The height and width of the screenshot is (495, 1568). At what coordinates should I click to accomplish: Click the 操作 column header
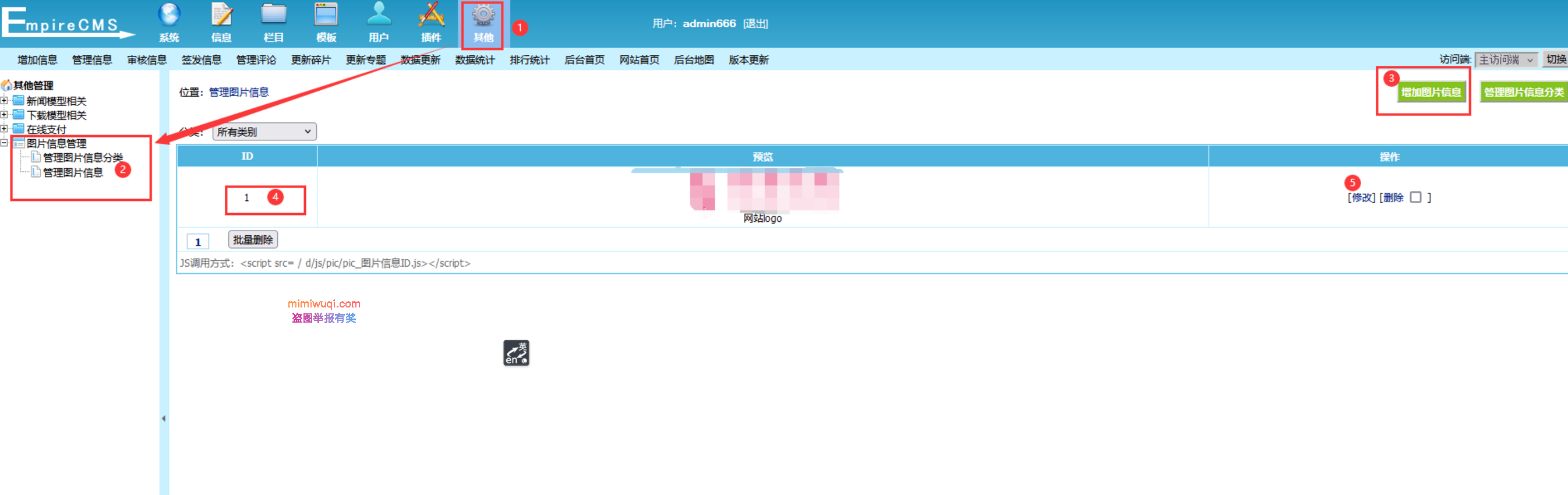coord(1390,157)
